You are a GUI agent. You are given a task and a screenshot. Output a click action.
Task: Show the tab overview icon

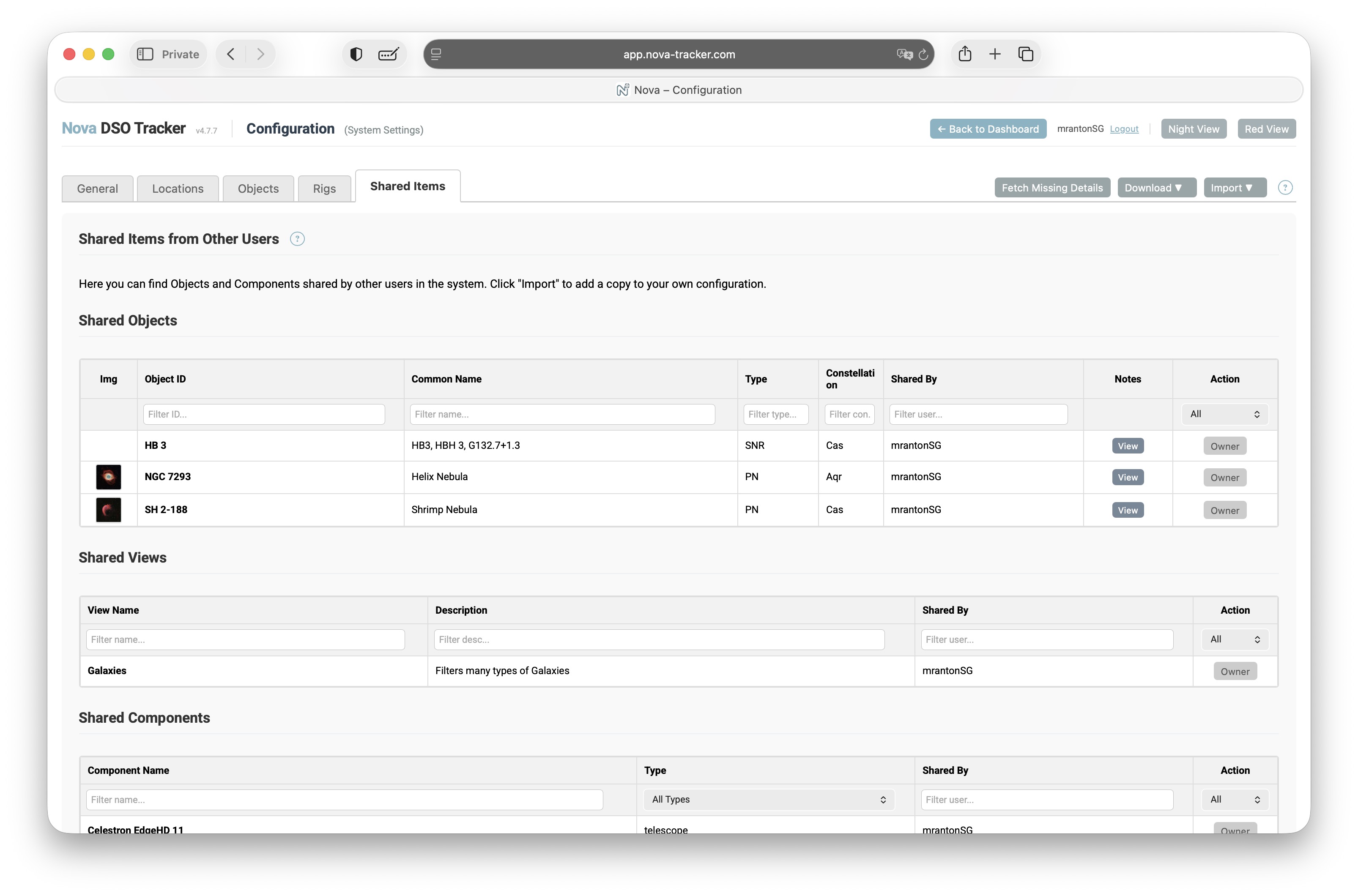(1026, 54)
